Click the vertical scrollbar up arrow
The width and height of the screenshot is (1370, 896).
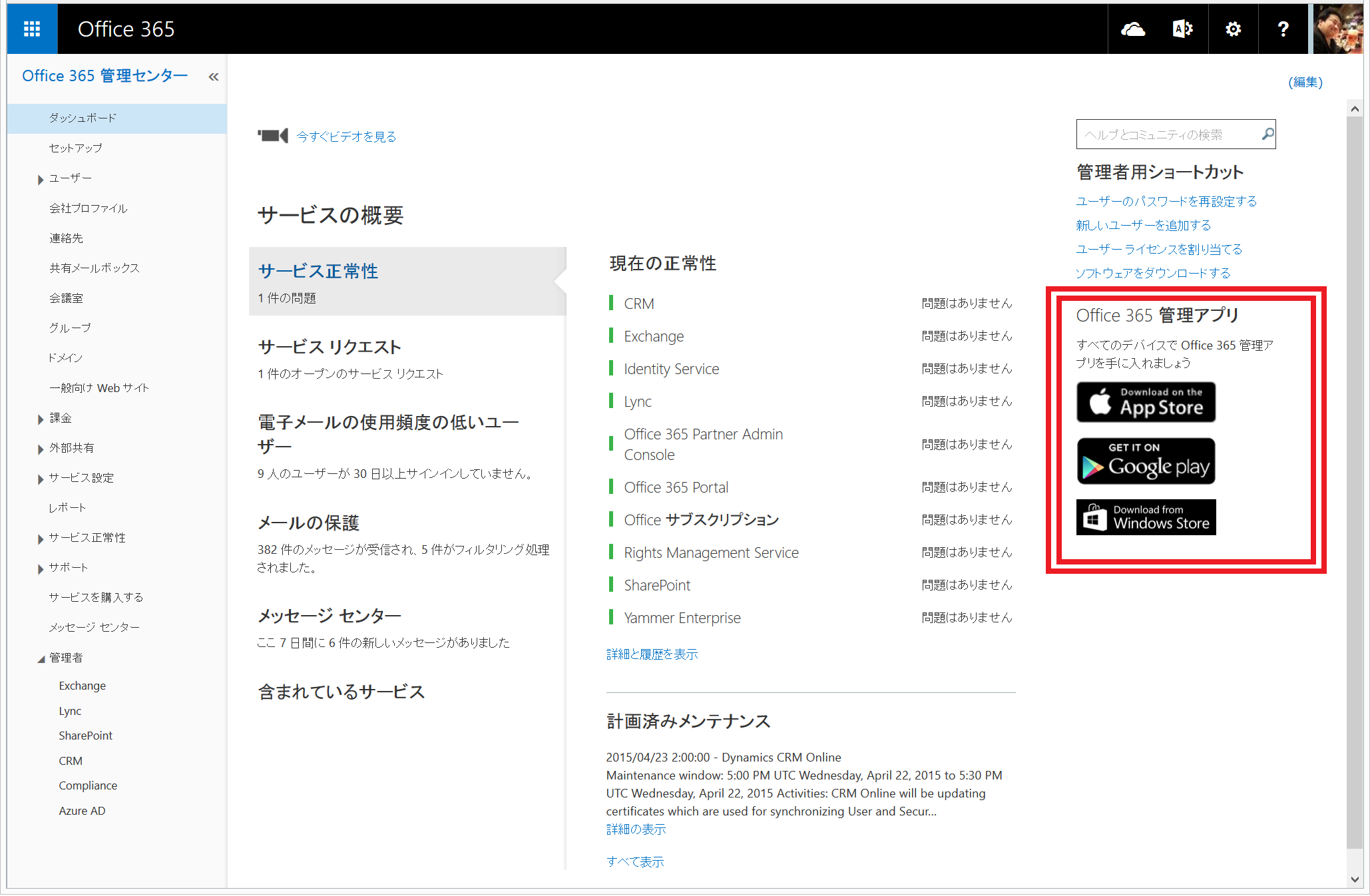pos(1354,109)
